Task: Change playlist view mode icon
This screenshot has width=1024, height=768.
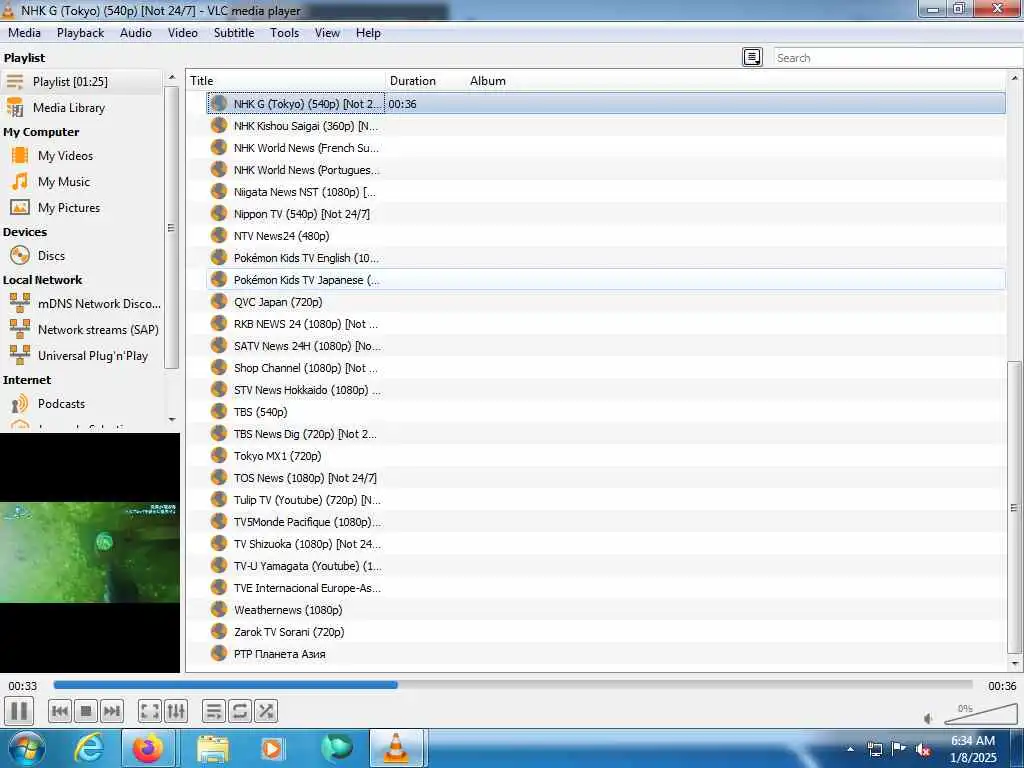Action: coord(752,57)
